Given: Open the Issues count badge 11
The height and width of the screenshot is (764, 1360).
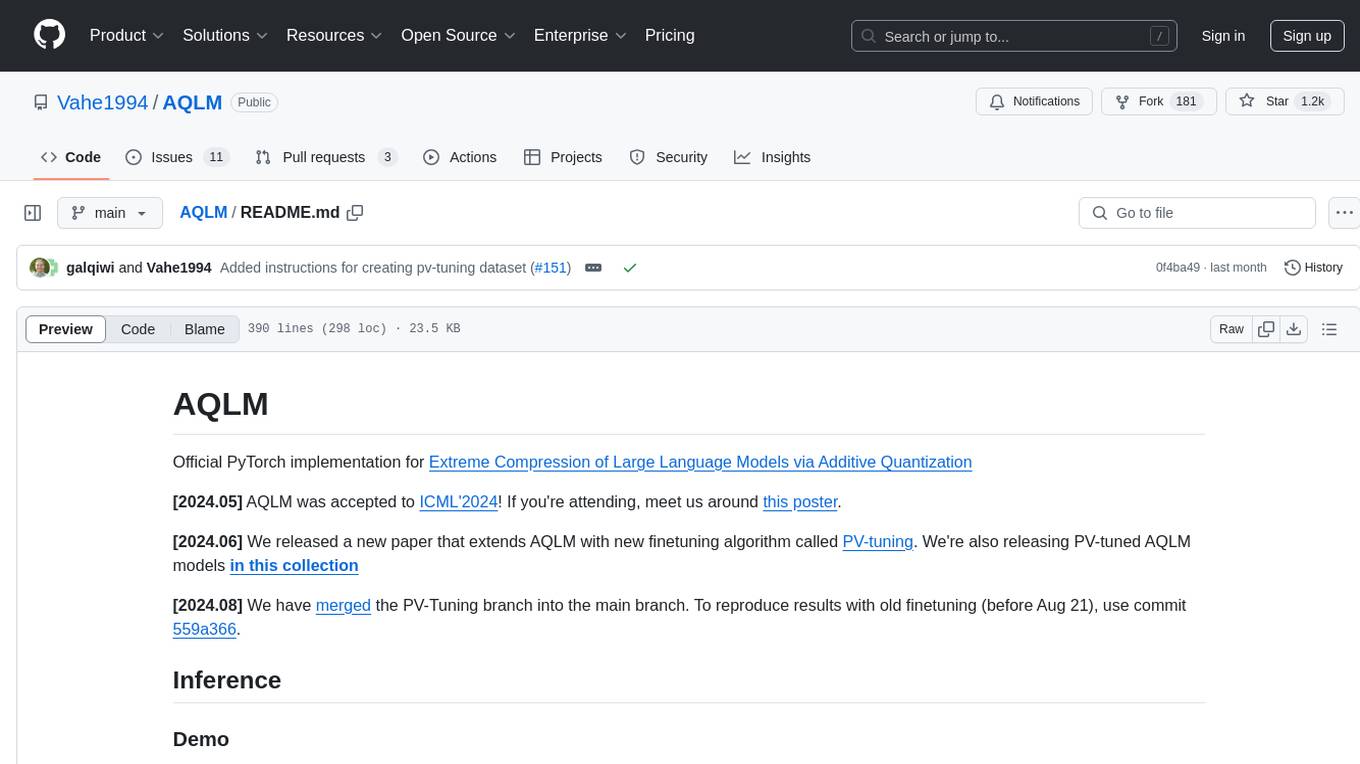Looking at the screenshot, I should (x=215, y=157).
